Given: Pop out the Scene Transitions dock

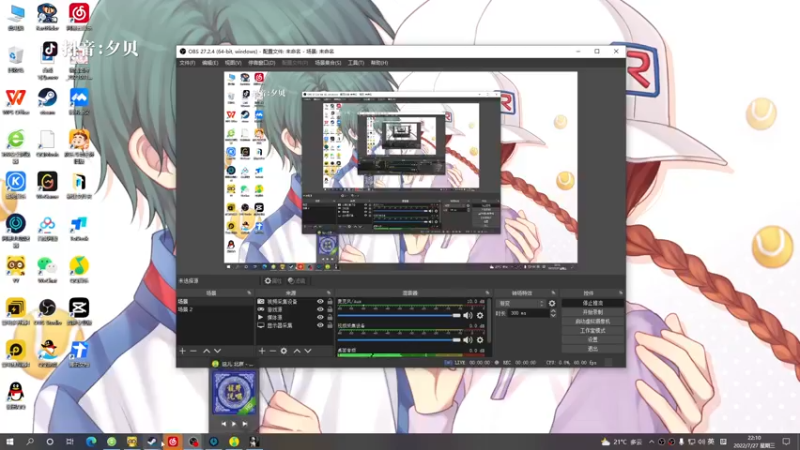Looking at the screenshot, I should tap(554, 293).
